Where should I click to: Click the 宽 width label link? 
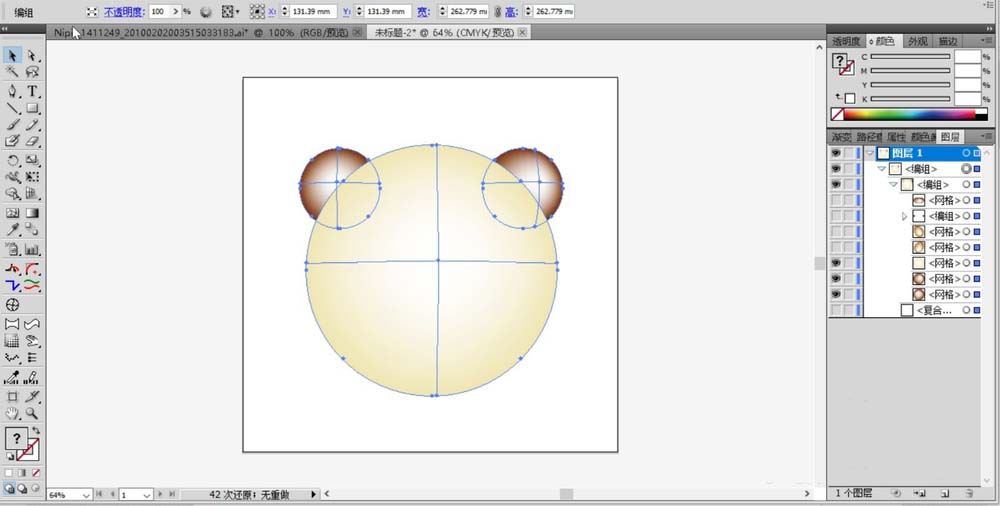[423, 11]
